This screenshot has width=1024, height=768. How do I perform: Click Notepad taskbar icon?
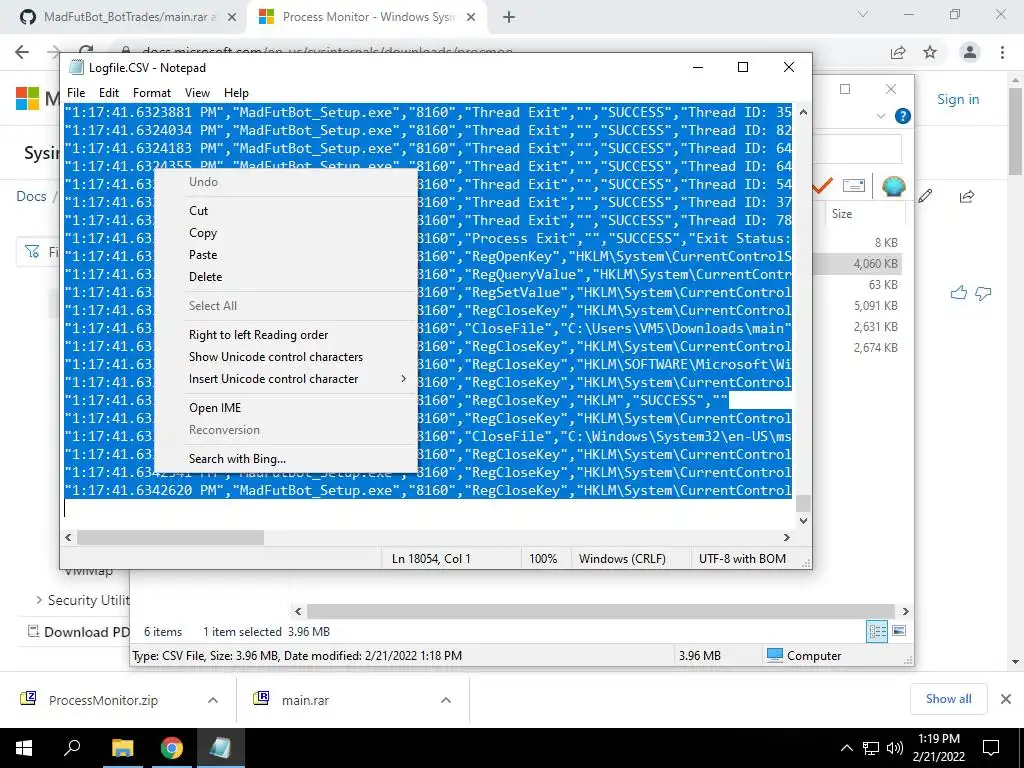[221, 748]
